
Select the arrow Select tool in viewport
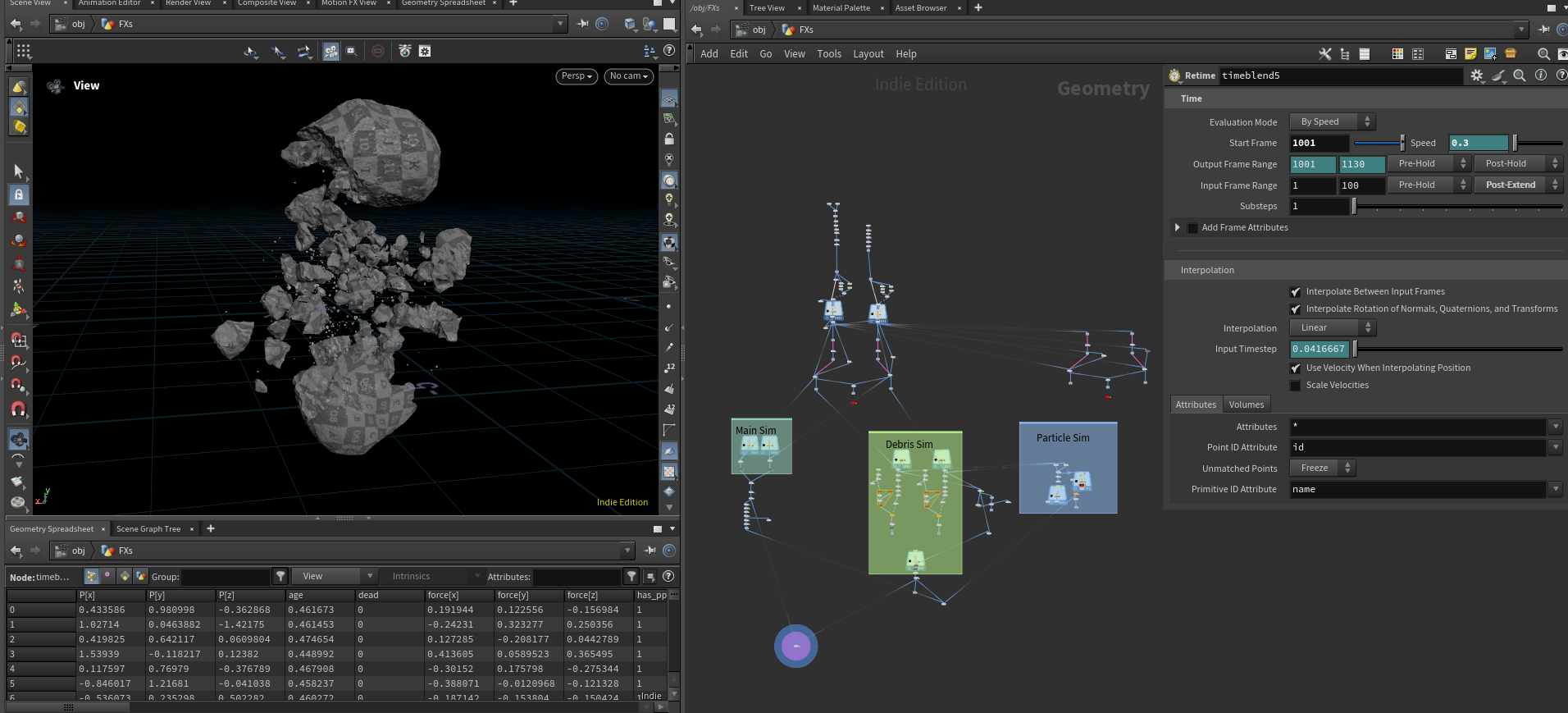pyautogui.click(x=19, y=171)
